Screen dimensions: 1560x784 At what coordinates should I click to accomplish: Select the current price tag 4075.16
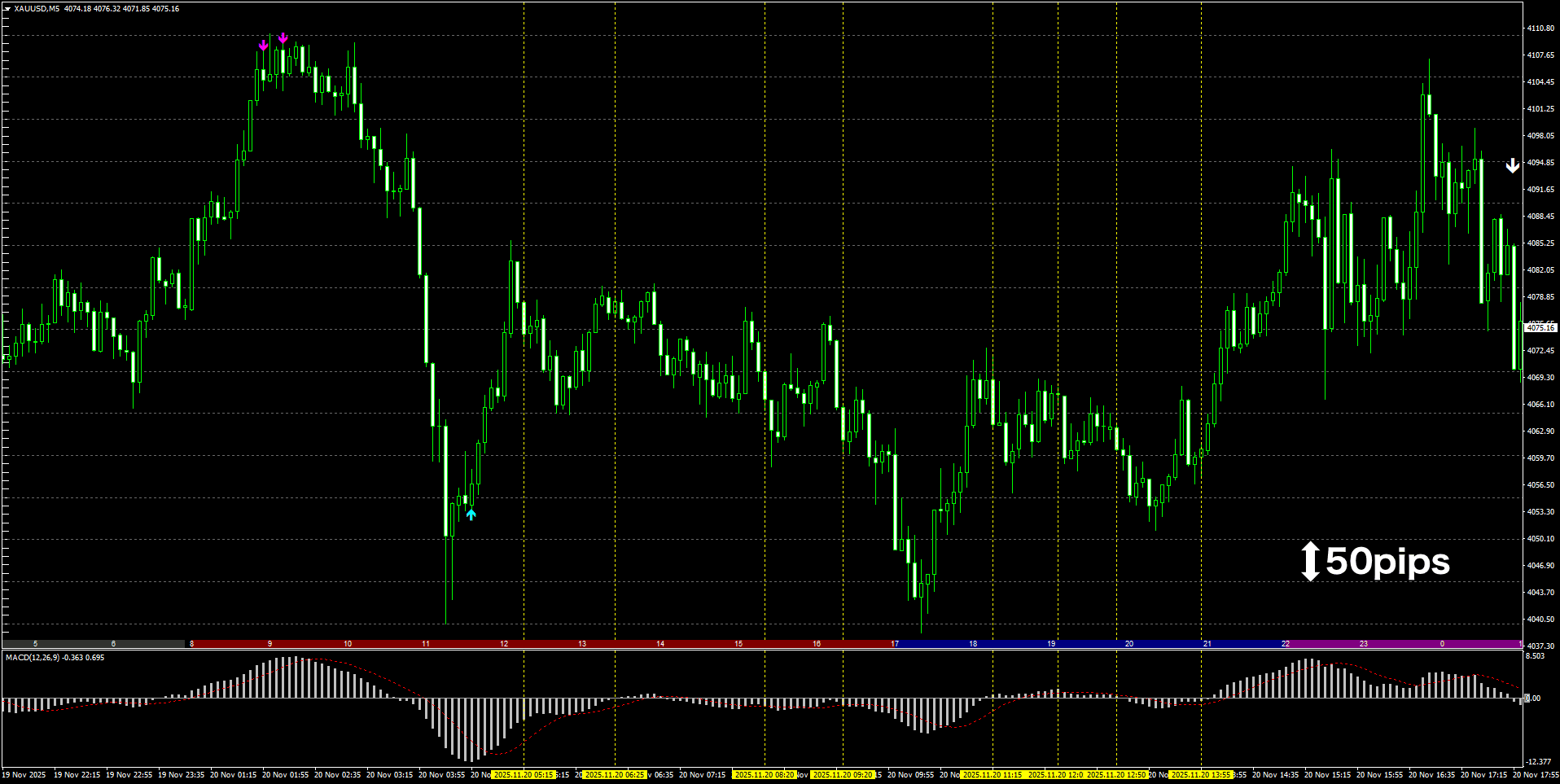pyautogui.click(x=1540, y=327)
